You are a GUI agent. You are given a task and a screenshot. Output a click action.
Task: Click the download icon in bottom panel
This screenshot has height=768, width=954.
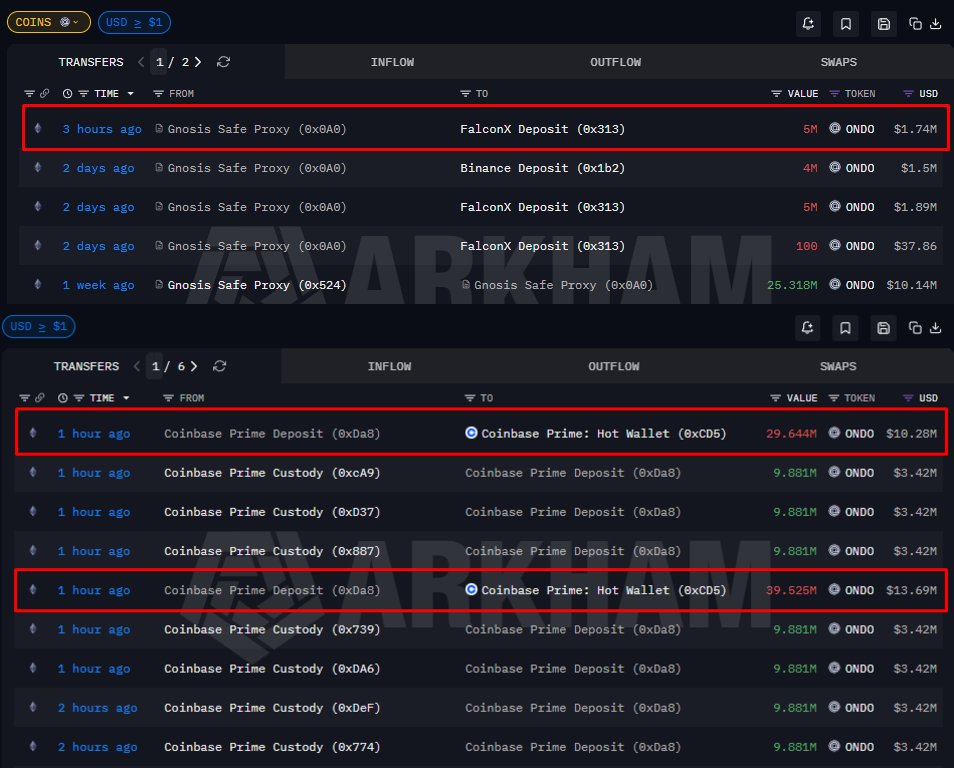(x=936, y=328)
